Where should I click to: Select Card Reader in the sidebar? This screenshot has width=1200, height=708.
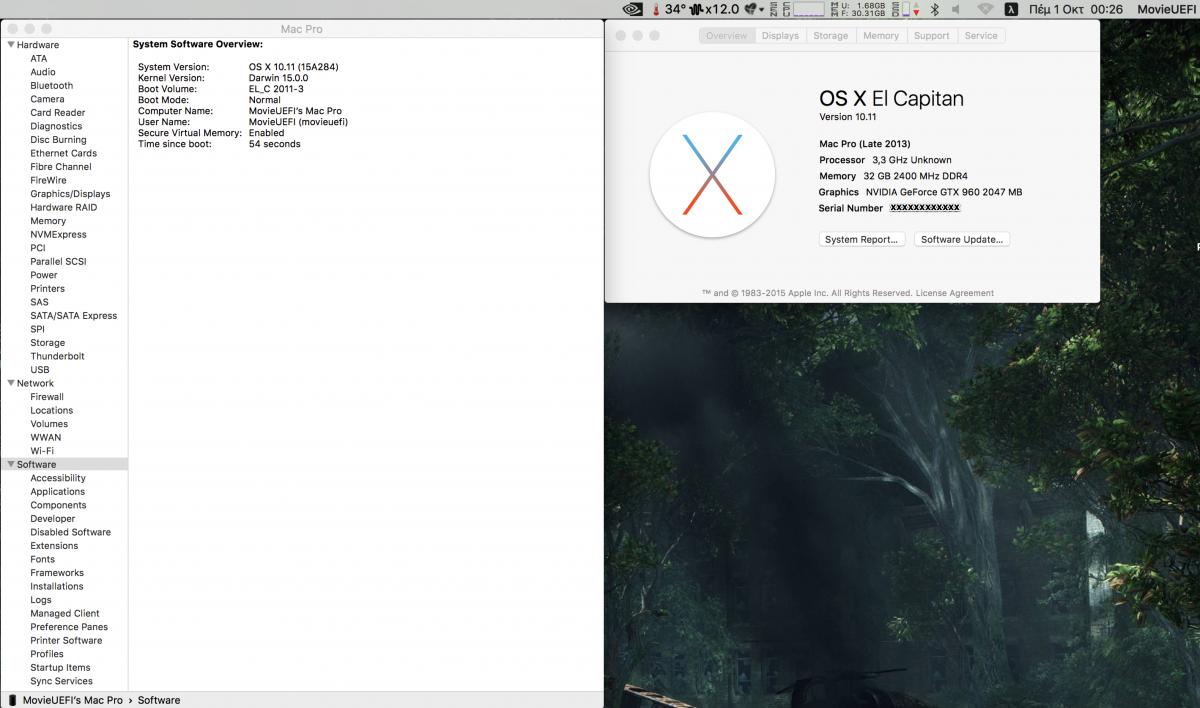pyautogui.click(x=57, y=113)
